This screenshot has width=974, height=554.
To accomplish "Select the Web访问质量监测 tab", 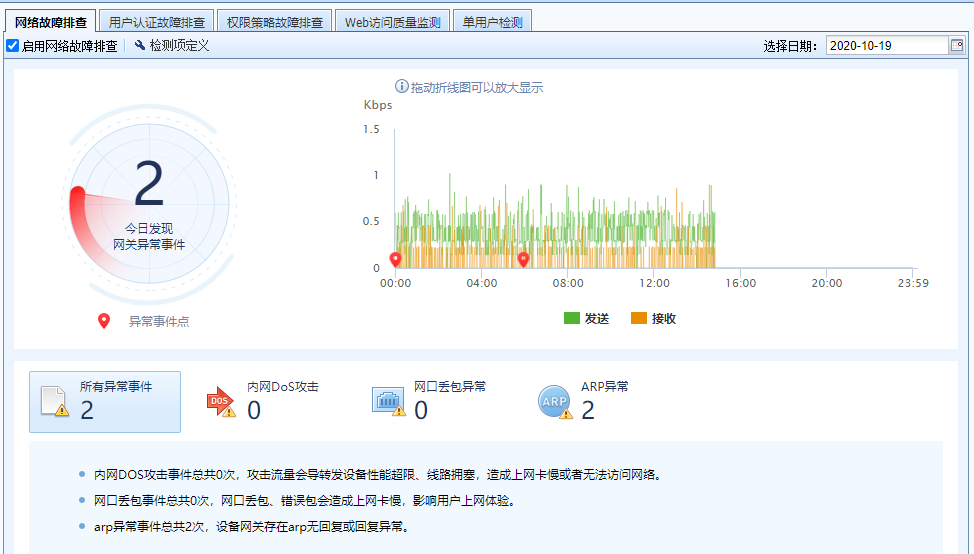I will (391, 21).
